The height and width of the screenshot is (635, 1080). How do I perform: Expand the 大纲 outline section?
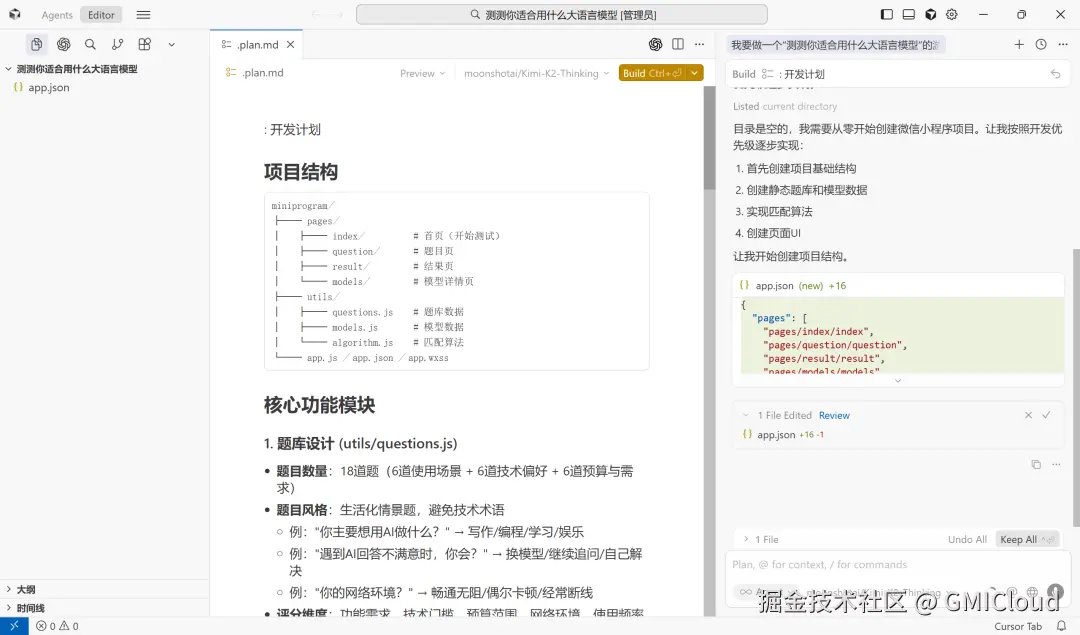point(25,590)
